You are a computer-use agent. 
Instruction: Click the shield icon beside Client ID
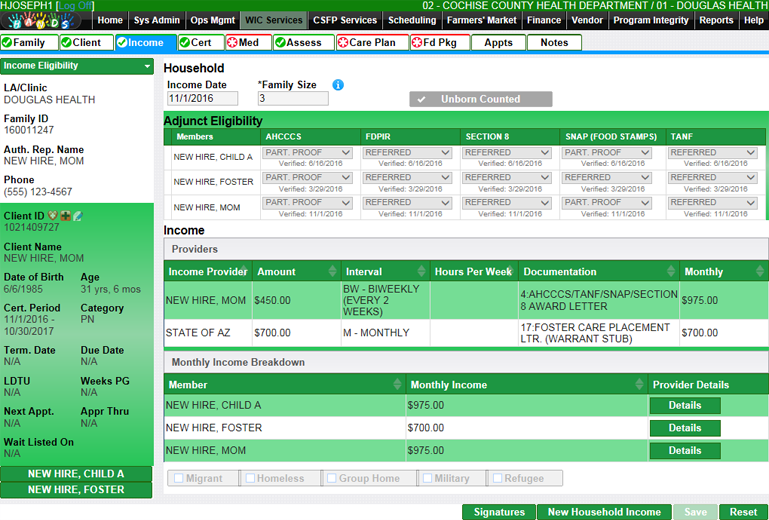click(x=53, y=216)
